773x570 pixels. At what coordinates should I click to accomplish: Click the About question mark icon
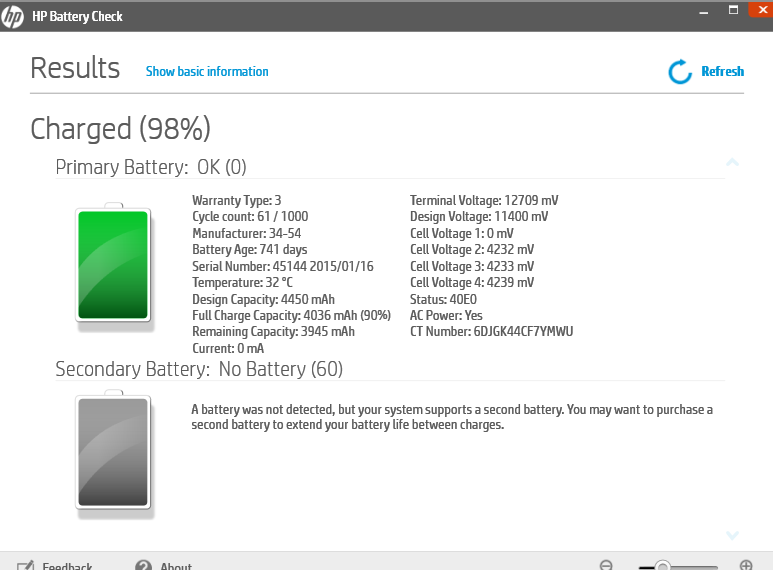tap(143, 566)
